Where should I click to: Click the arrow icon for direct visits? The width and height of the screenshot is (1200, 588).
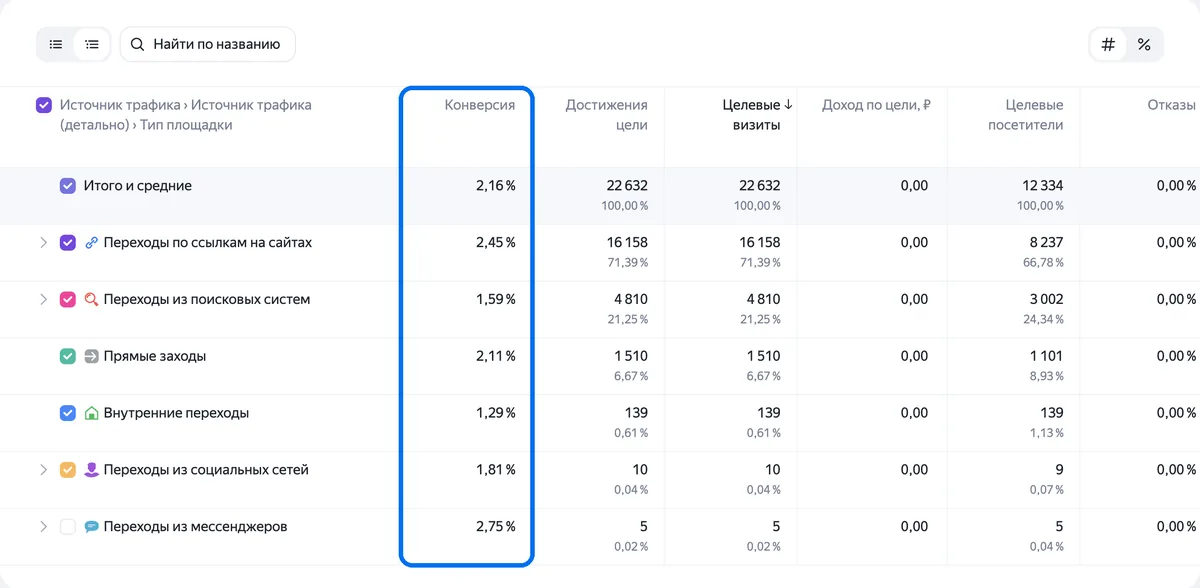[x=92, y=356]
